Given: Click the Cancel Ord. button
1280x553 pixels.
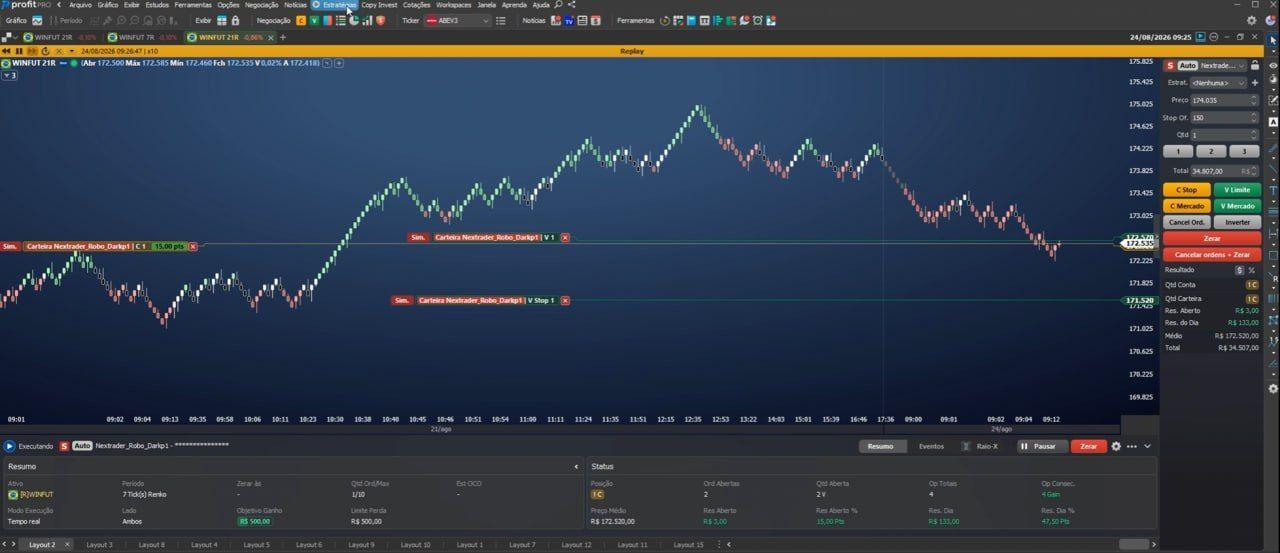Looking at the screenshot, I should (1186, 222).
